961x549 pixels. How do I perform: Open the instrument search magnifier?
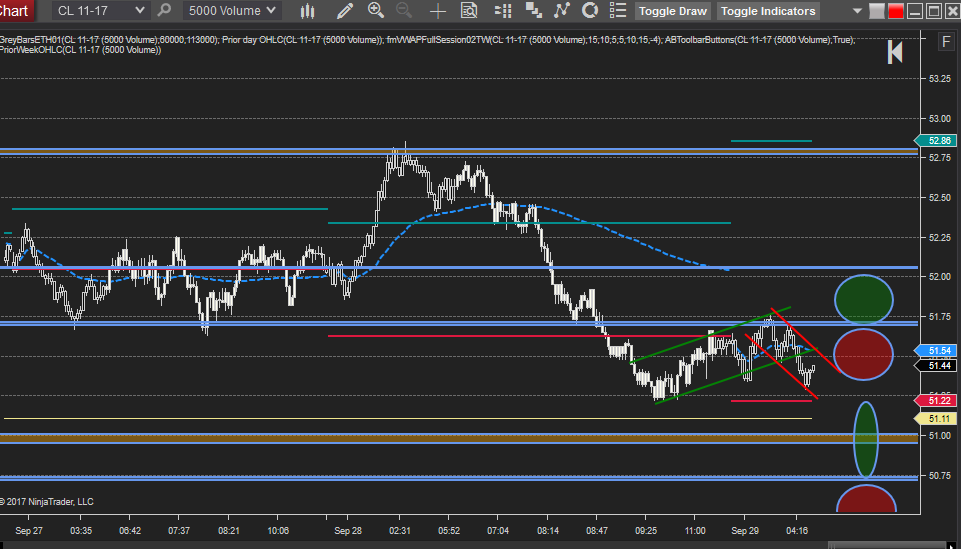[x=164, y=10]
